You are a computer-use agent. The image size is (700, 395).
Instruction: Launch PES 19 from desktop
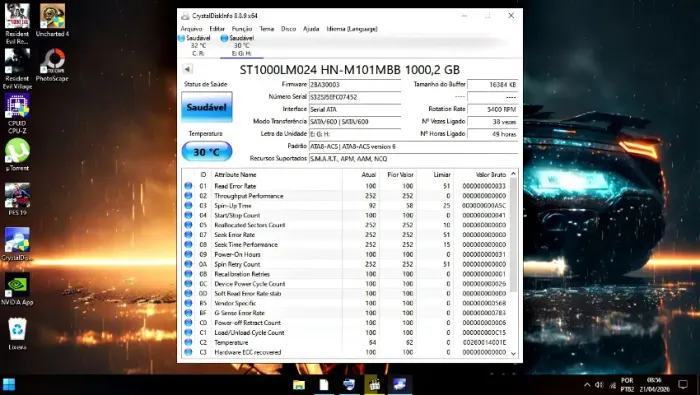click(17, 200)
